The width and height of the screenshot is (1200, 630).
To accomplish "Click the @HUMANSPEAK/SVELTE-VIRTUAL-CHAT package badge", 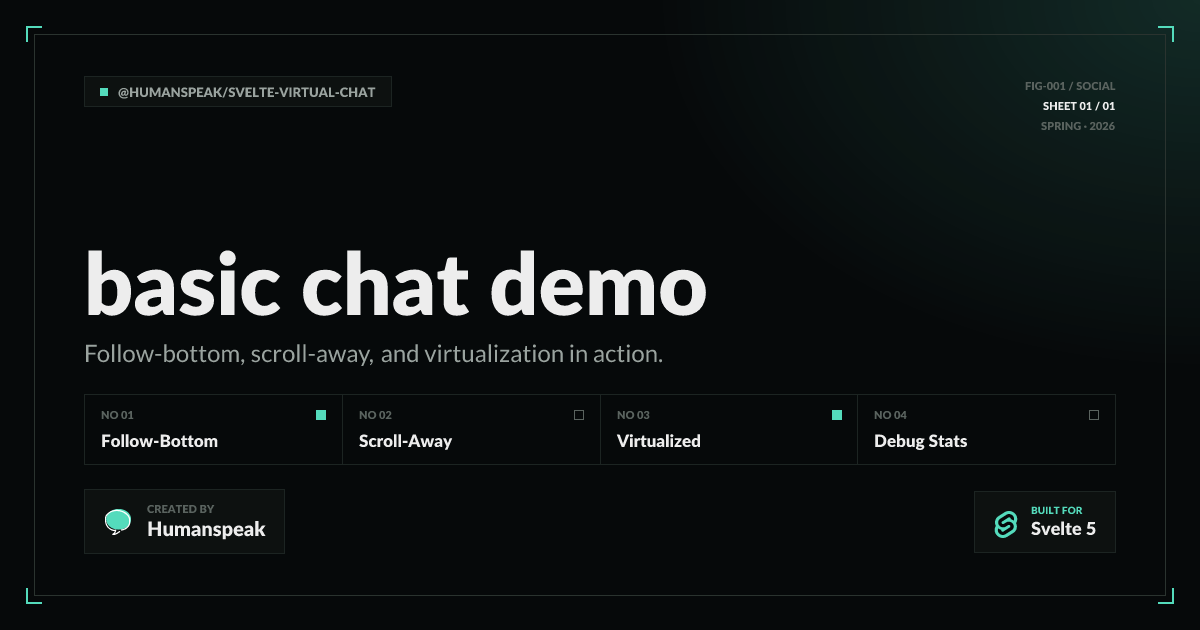I will point(238,92).
